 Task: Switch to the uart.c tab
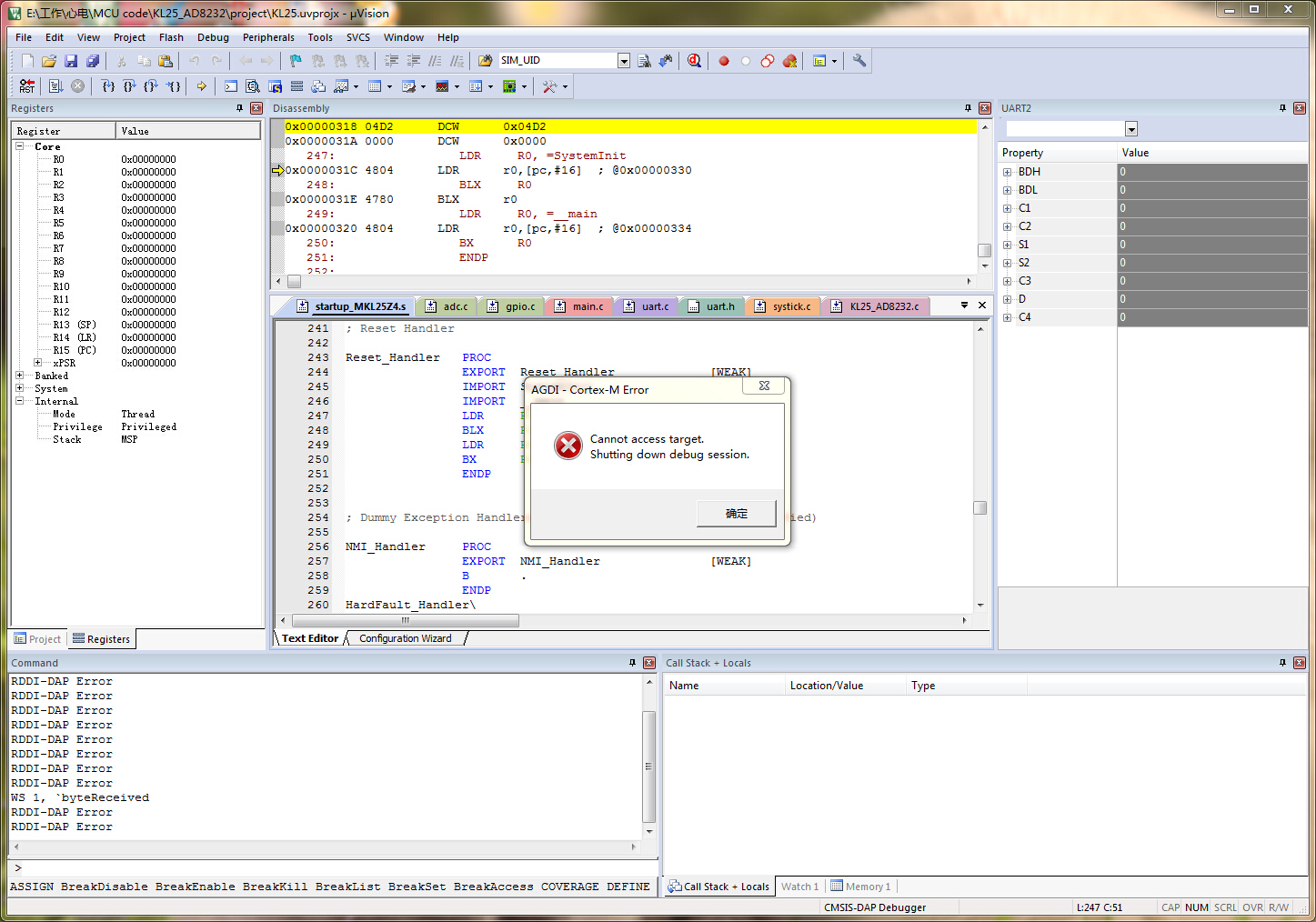tap(647, 306)
